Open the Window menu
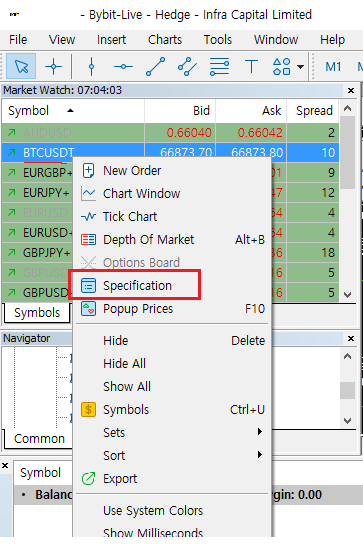Viewport: 363px width, 548px height. [x=276, y=39]
